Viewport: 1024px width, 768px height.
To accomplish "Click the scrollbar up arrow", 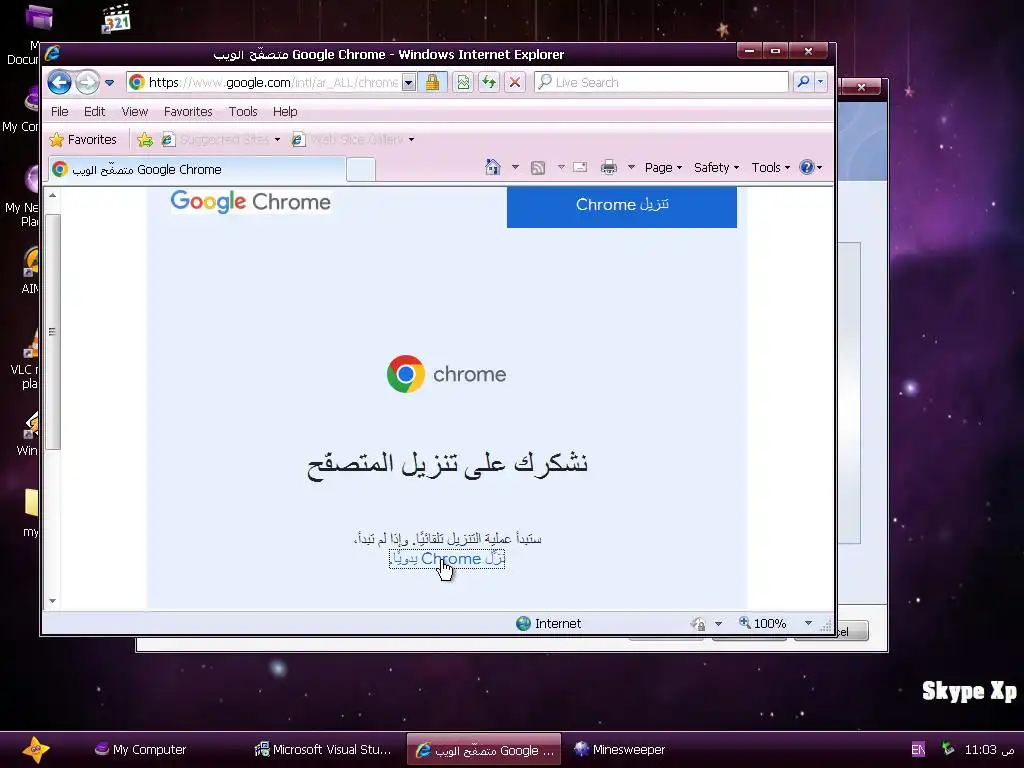I will (53, 195).
